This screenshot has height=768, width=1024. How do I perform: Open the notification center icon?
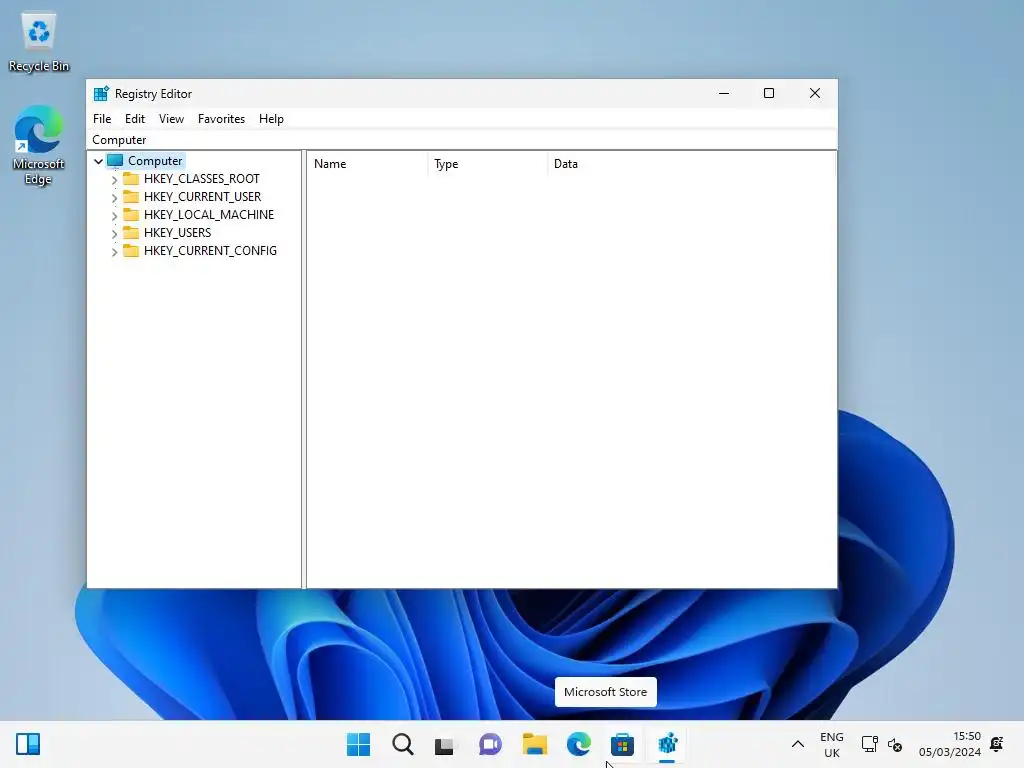997,744
